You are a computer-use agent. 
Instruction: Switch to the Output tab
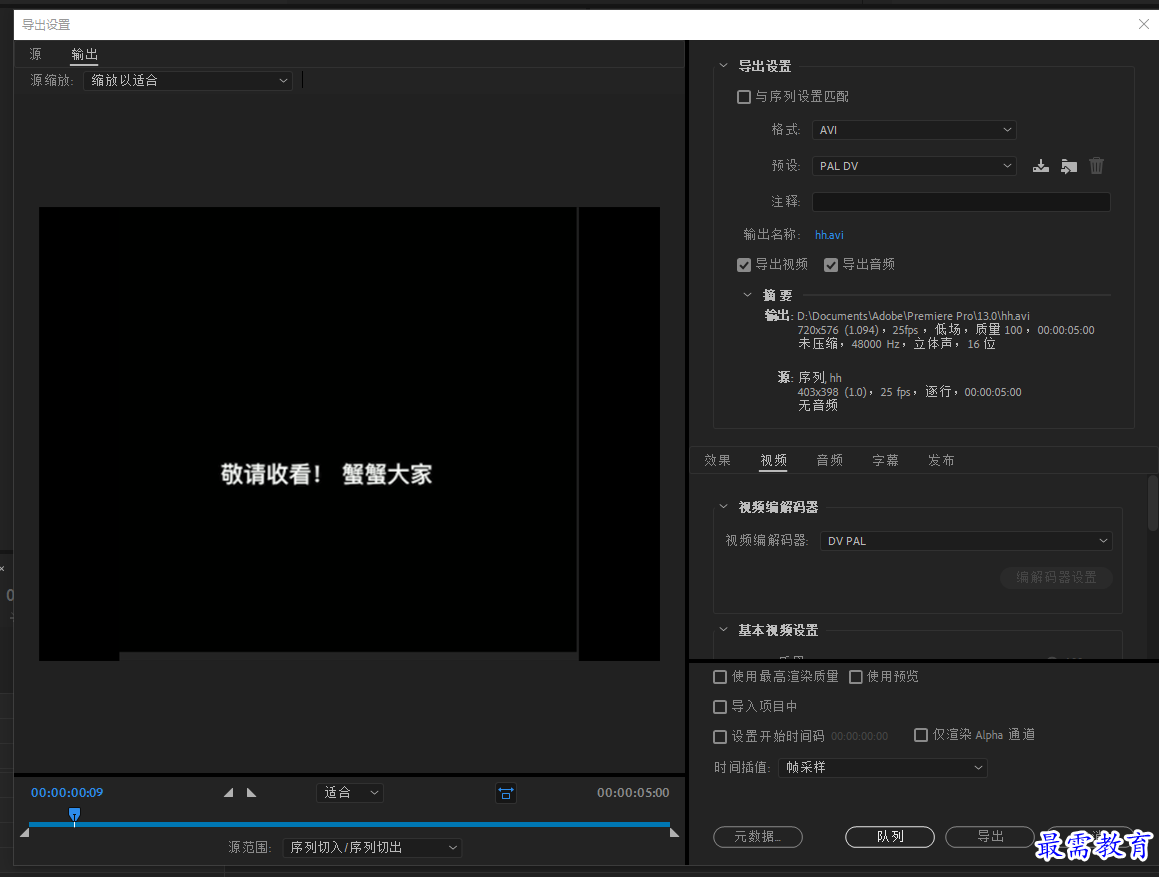pyautogui.click(x=84, y=54)
